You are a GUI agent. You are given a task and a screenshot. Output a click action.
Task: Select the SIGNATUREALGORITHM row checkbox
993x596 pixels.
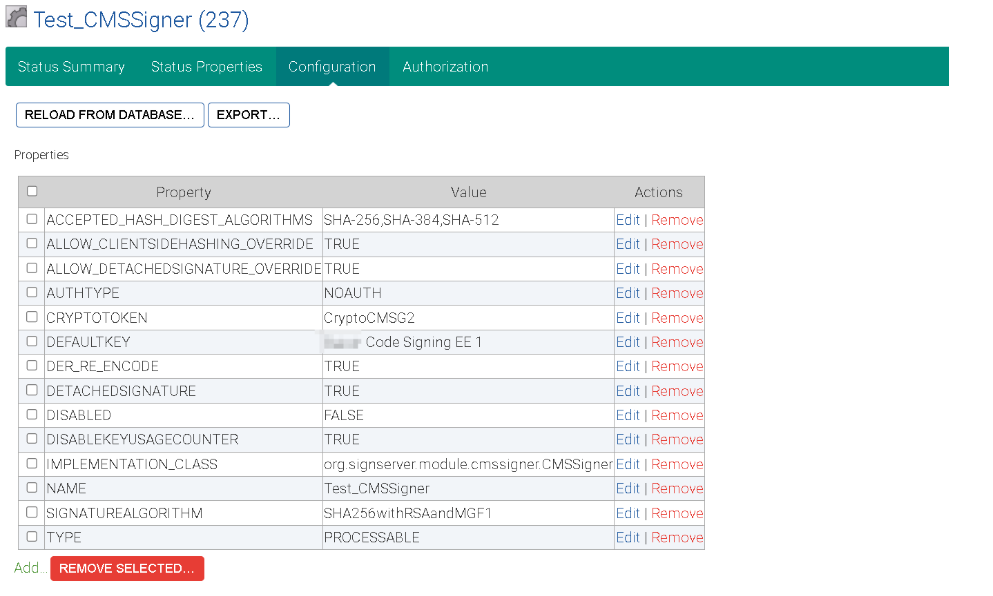32,512
